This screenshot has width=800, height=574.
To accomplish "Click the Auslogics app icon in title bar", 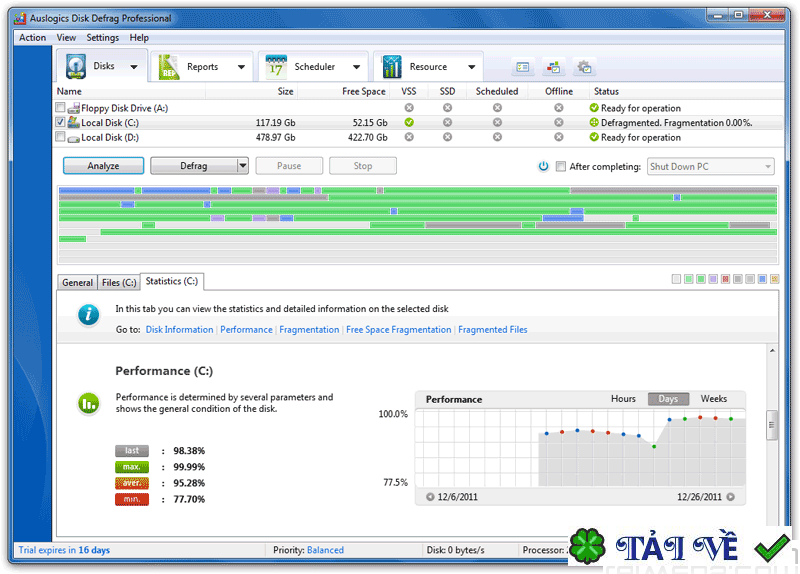I will (20, 18).
